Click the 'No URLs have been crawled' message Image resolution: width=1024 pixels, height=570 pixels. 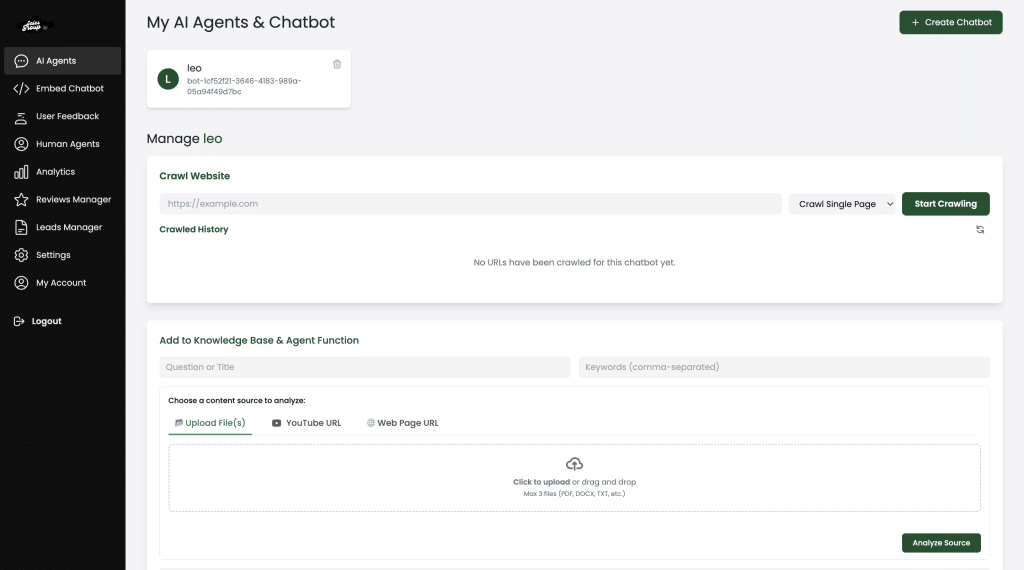coord(574,262)
